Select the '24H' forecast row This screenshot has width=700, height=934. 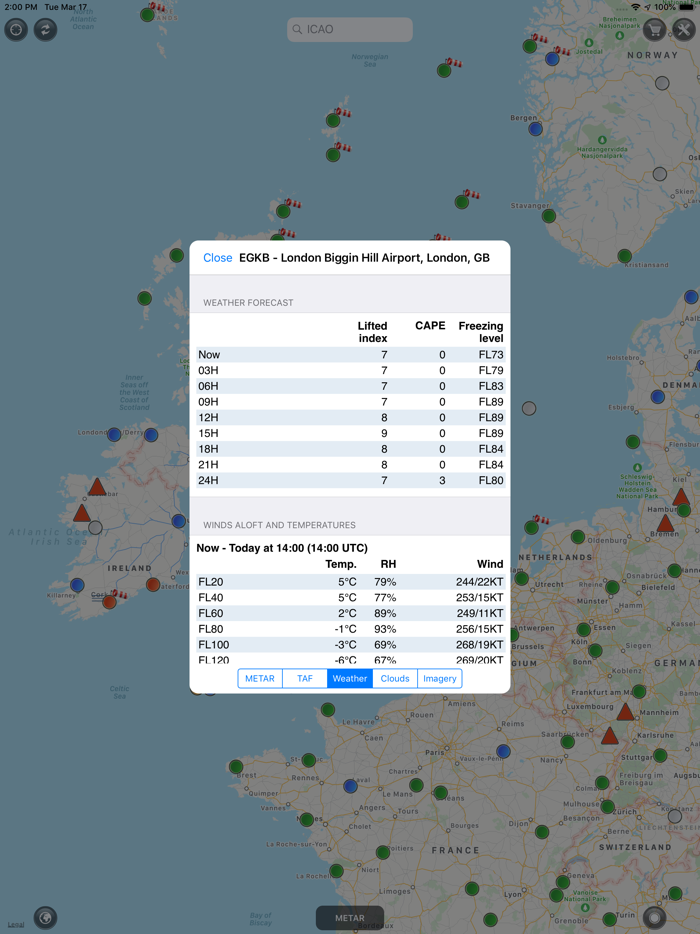coord(350,480)
